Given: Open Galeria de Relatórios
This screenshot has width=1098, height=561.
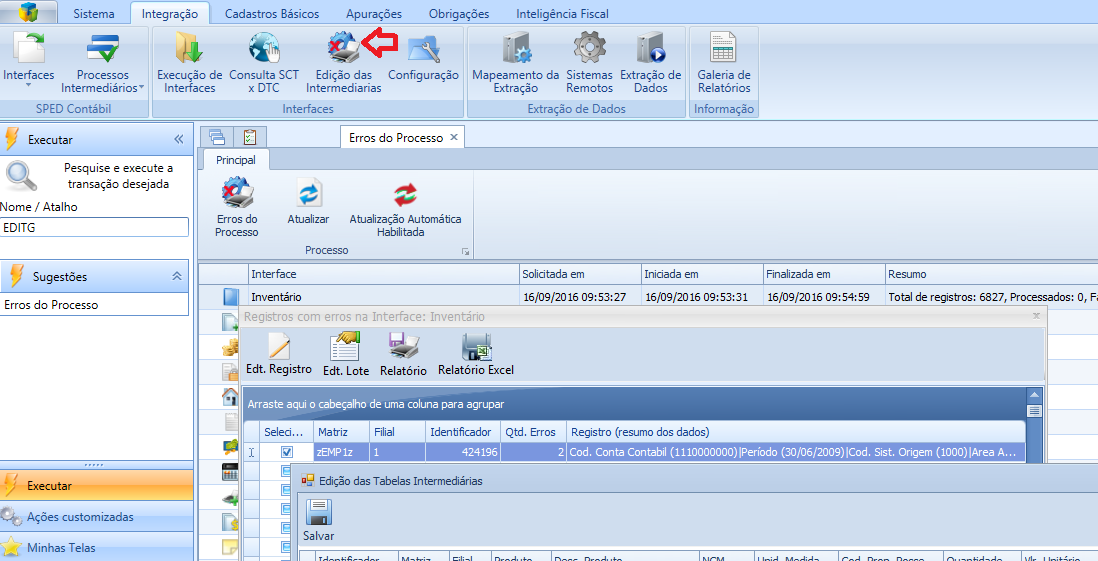Looking at the screenshot, I should 723,63.
